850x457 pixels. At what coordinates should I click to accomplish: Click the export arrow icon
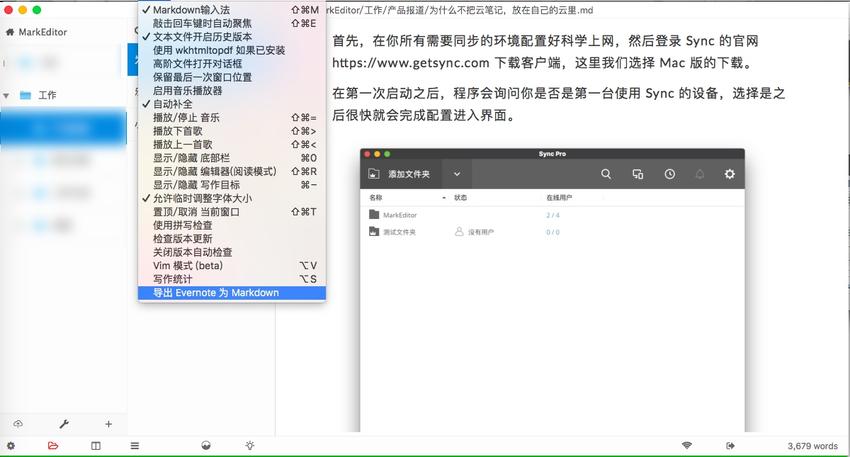pos(730,446)
